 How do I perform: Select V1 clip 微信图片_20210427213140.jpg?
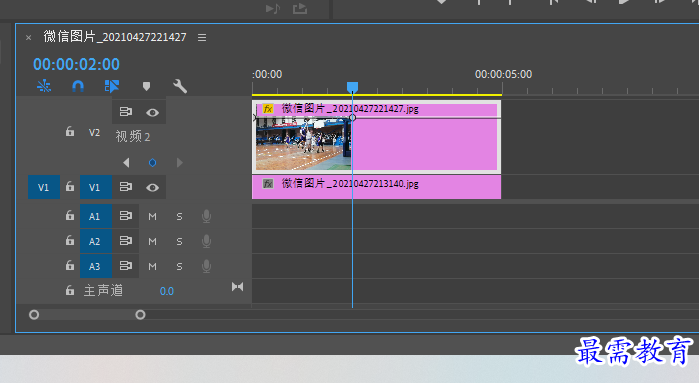(377, 187)
